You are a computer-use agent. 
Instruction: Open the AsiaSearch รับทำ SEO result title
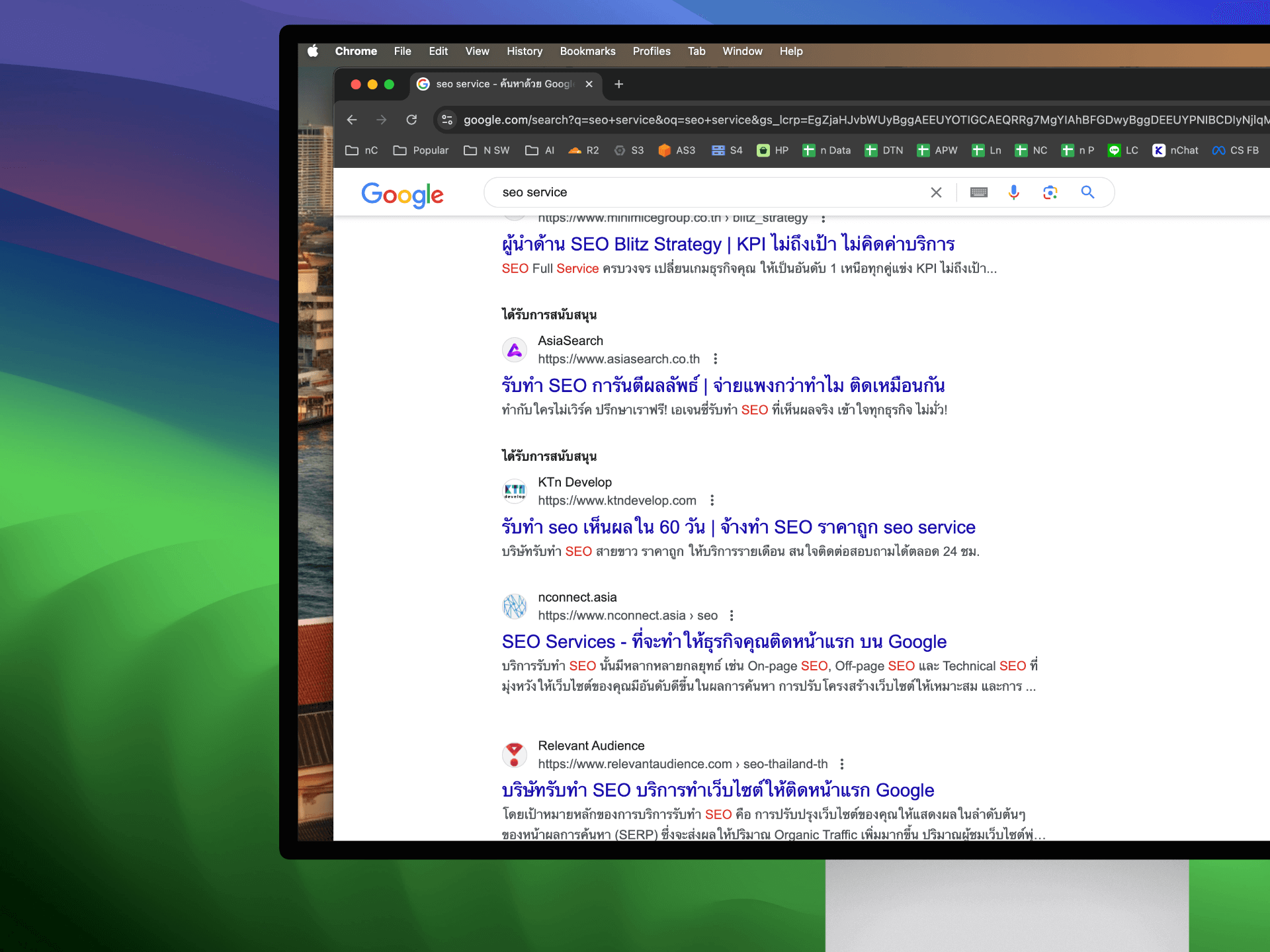tap(723, 385)
